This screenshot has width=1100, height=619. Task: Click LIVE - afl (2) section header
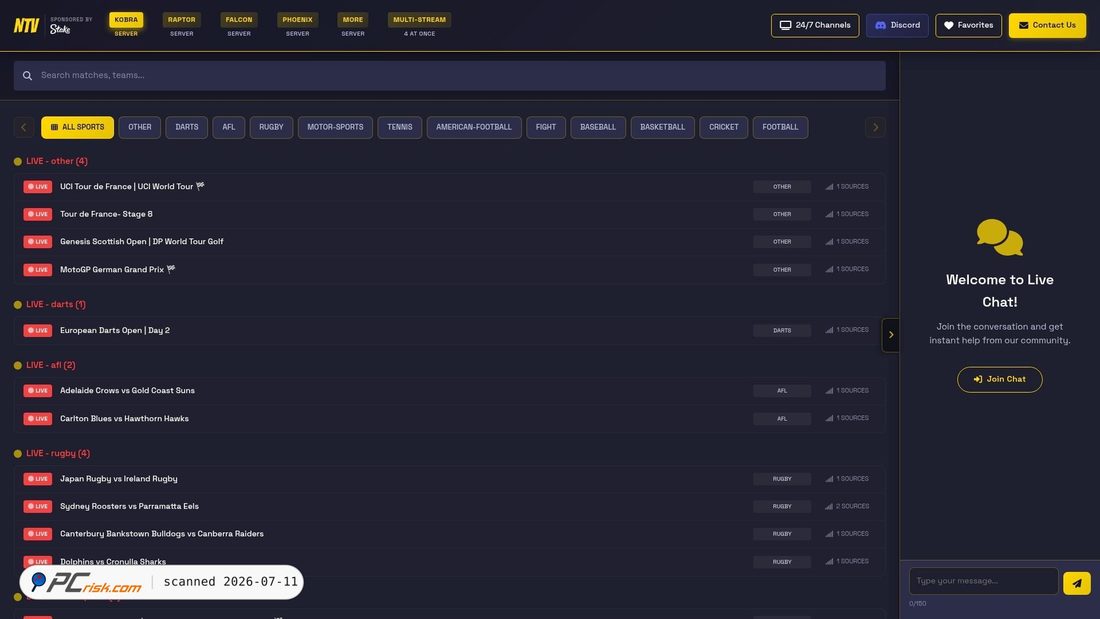coord(51,365)
